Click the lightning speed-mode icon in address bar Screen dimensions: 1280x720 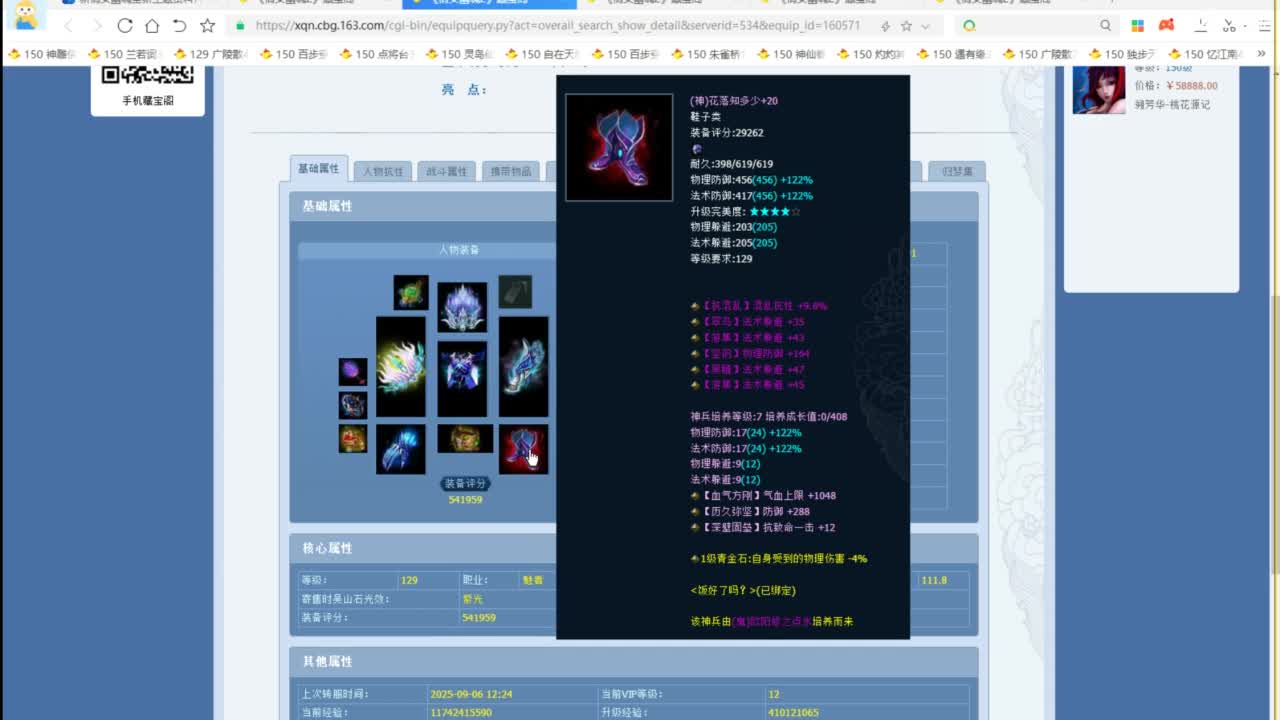point(885,26)
